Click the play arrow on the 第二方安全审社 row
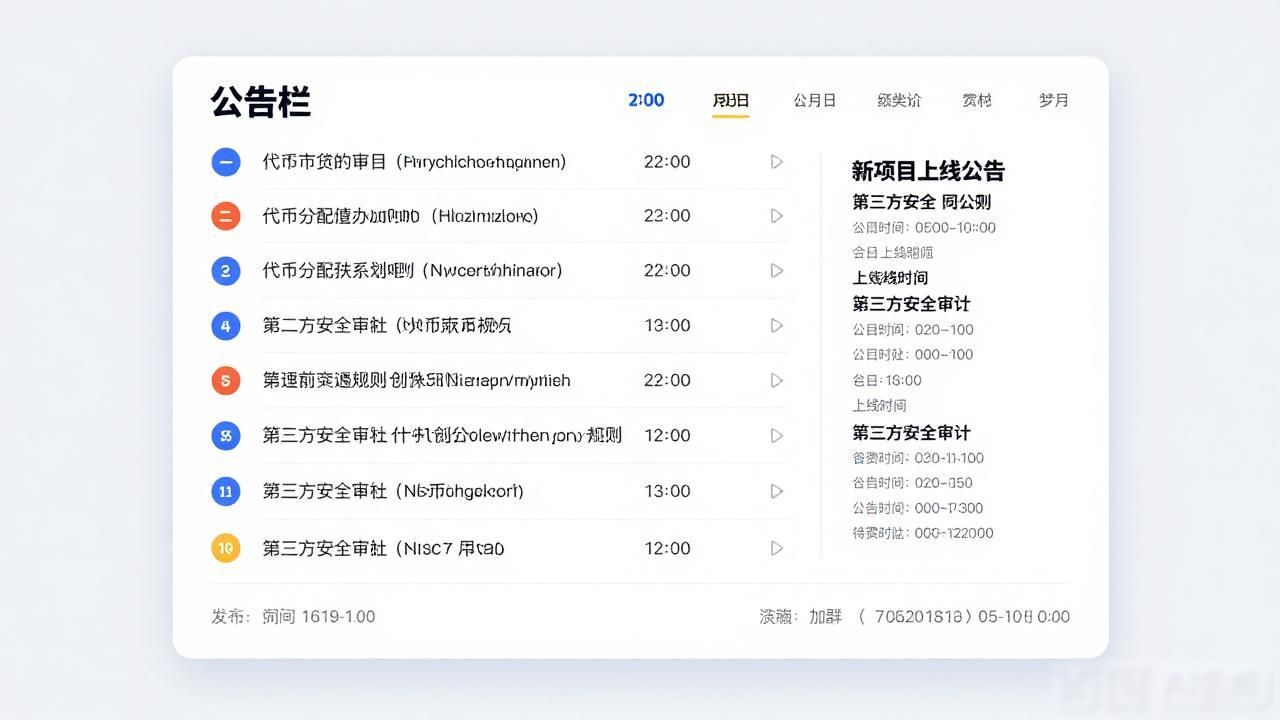This screenshot has height=720, width=1280. (776, 326)
